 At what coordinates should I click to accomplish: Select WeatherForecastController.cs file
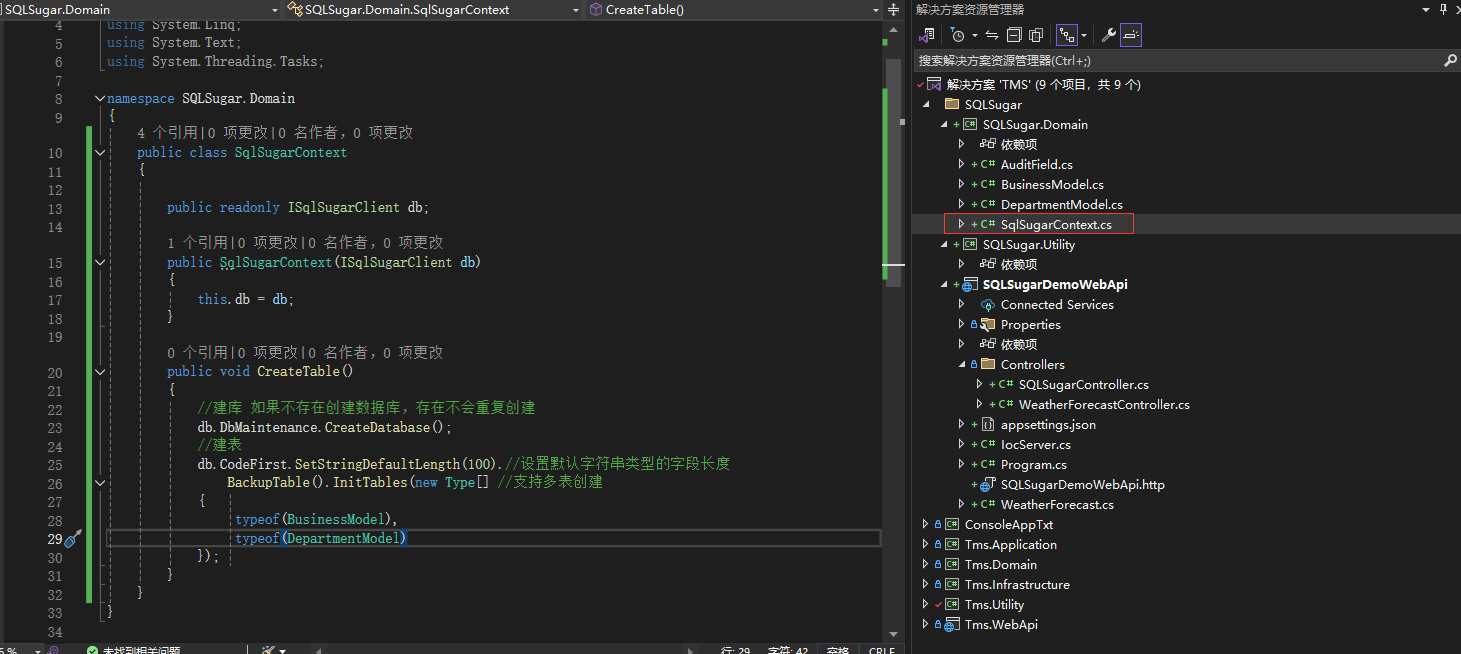click(x=1104, y=405)
